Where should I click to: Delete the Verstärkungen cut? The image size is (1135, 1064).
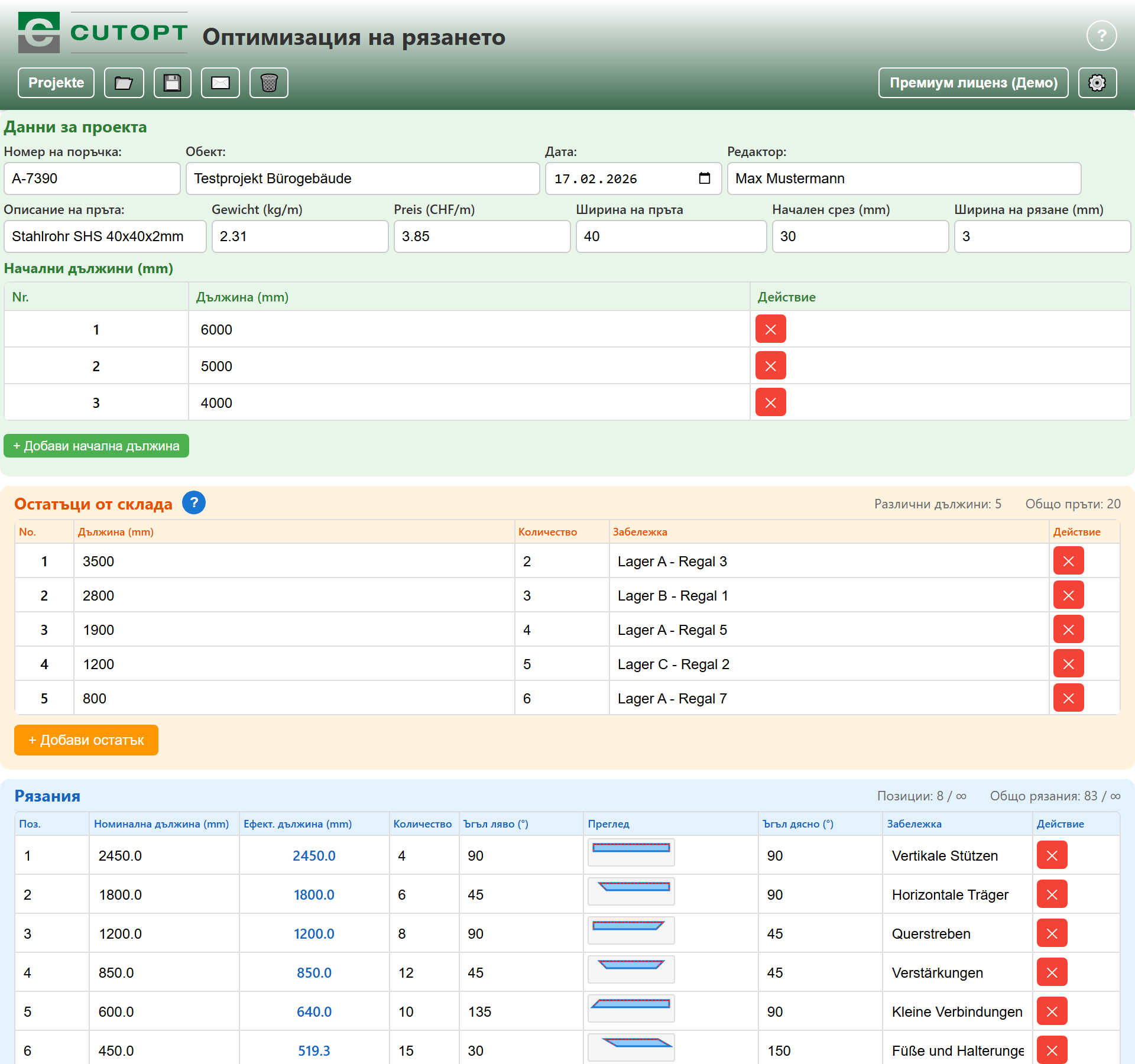point(1052,972)
